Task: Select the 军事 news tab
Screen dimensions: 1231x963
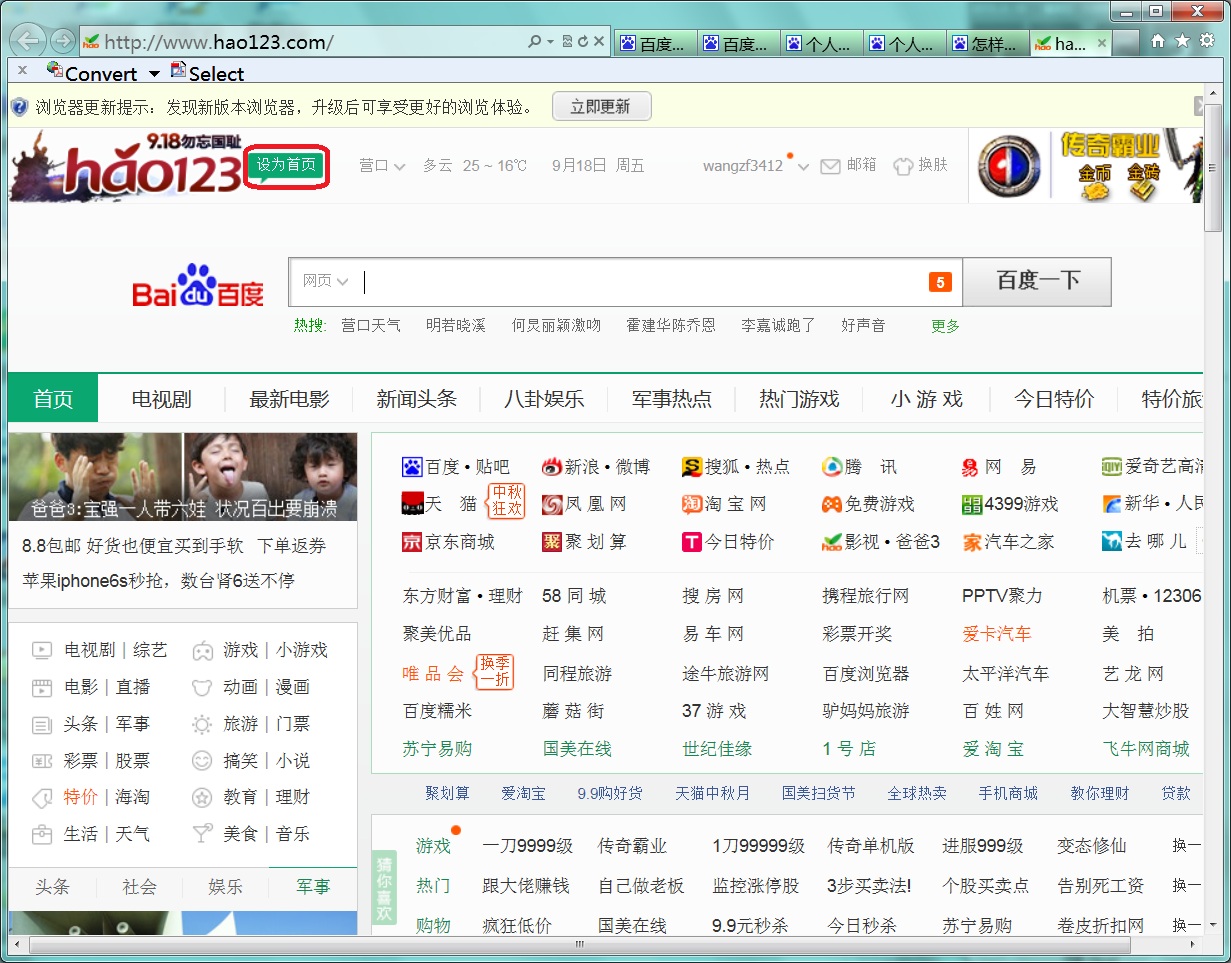Action: pyautogui.click(x=312, y=887)
